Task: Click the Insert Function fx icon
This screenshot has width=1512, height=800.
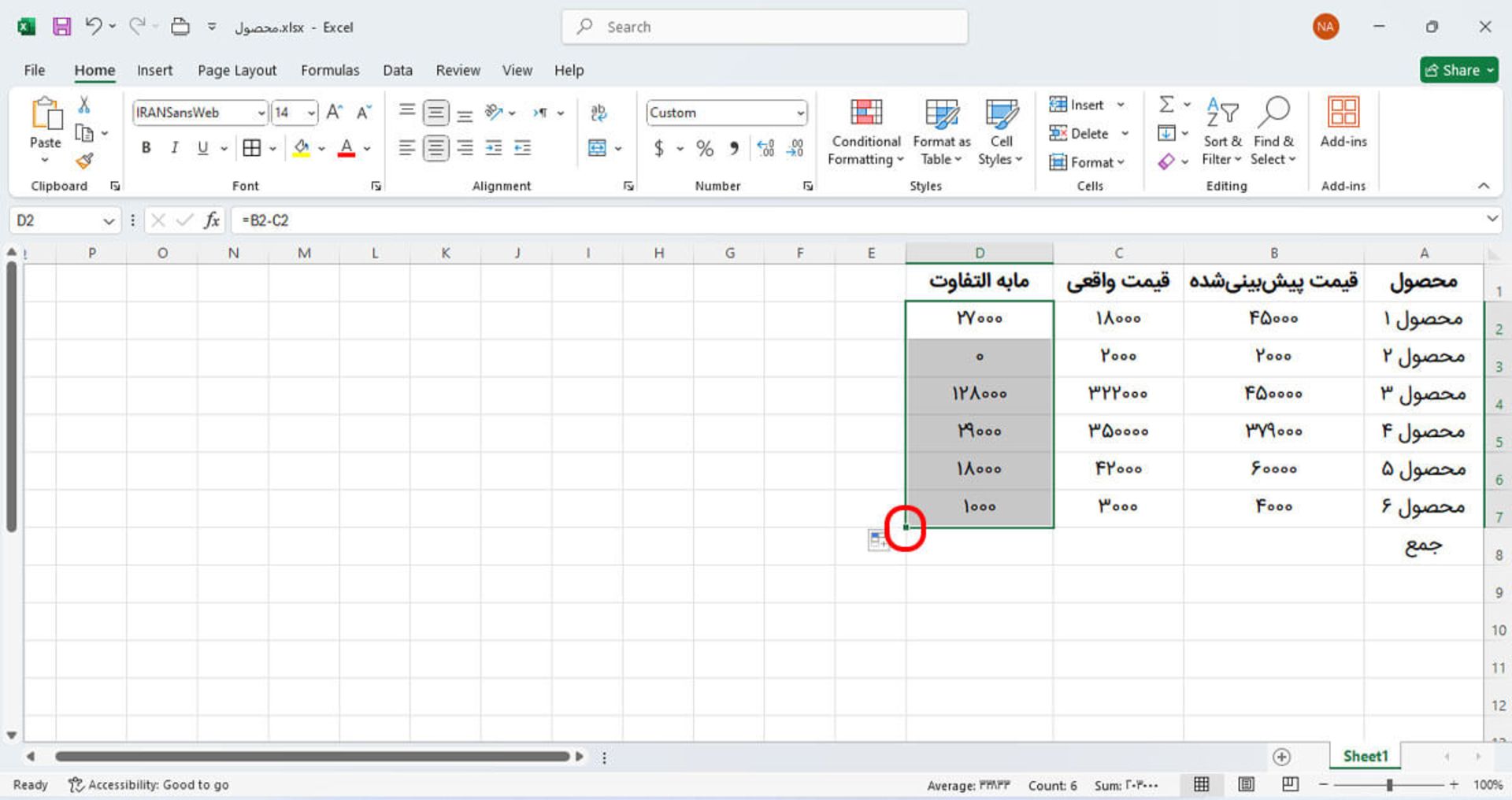Action: coord(211,220)
